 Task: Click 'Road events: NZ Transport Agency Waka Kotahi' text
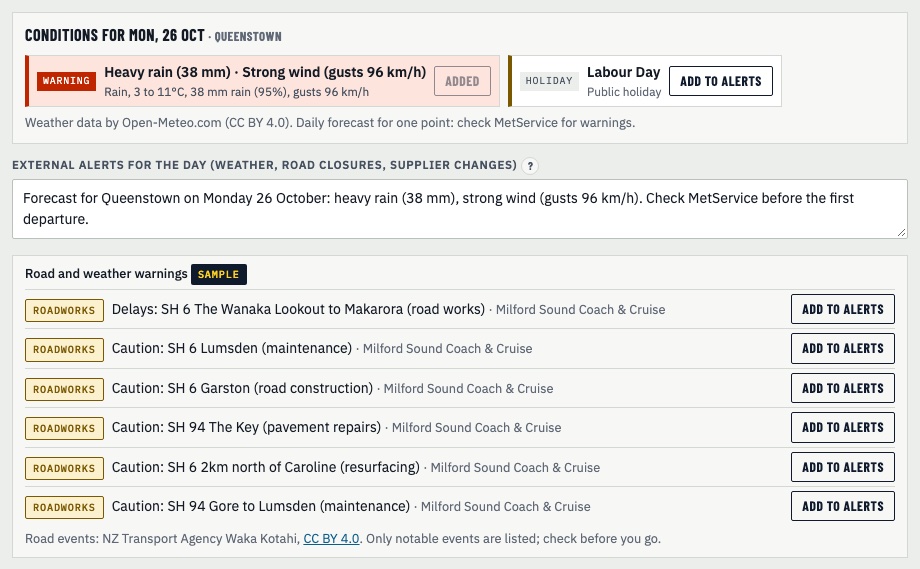(162, 538)
